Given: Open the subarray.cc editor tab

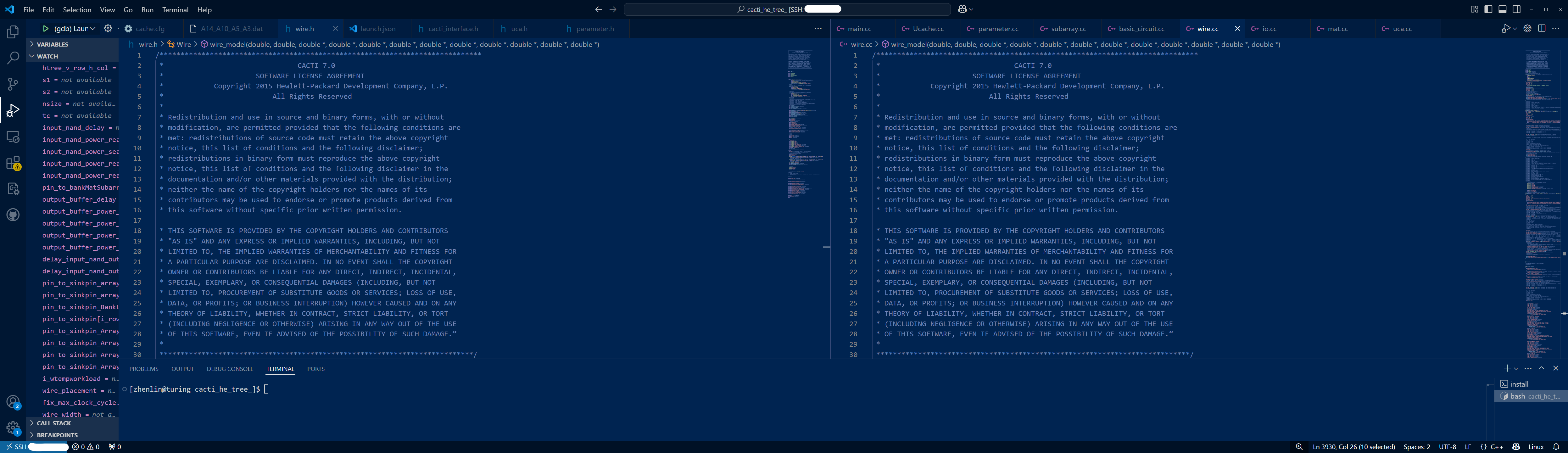Looking at the screenshot, I should (x=1068, y=29).
